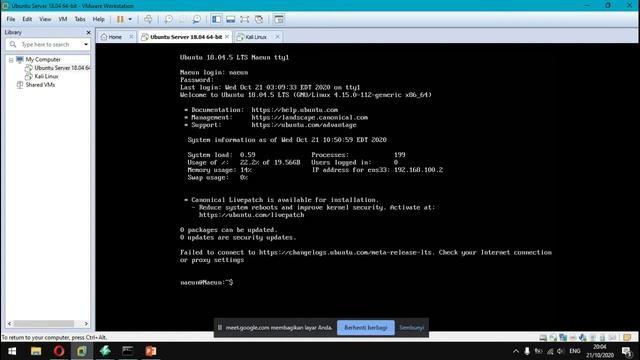
Task: Open PowerPoint from the taskbar
Action: point(151,351)
